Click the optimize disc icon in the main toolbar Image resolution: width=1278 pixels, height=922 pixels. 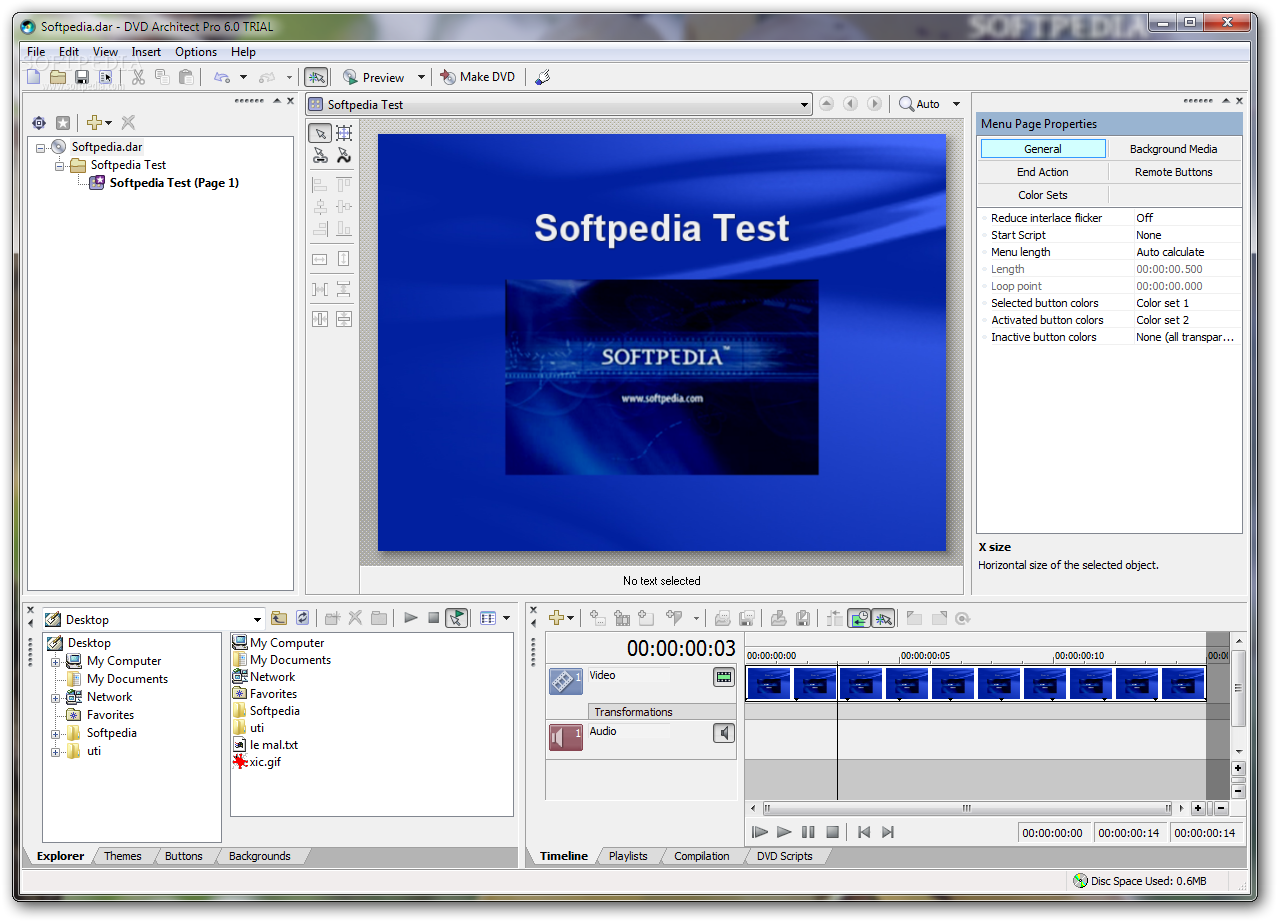click(x=543, y=77)
